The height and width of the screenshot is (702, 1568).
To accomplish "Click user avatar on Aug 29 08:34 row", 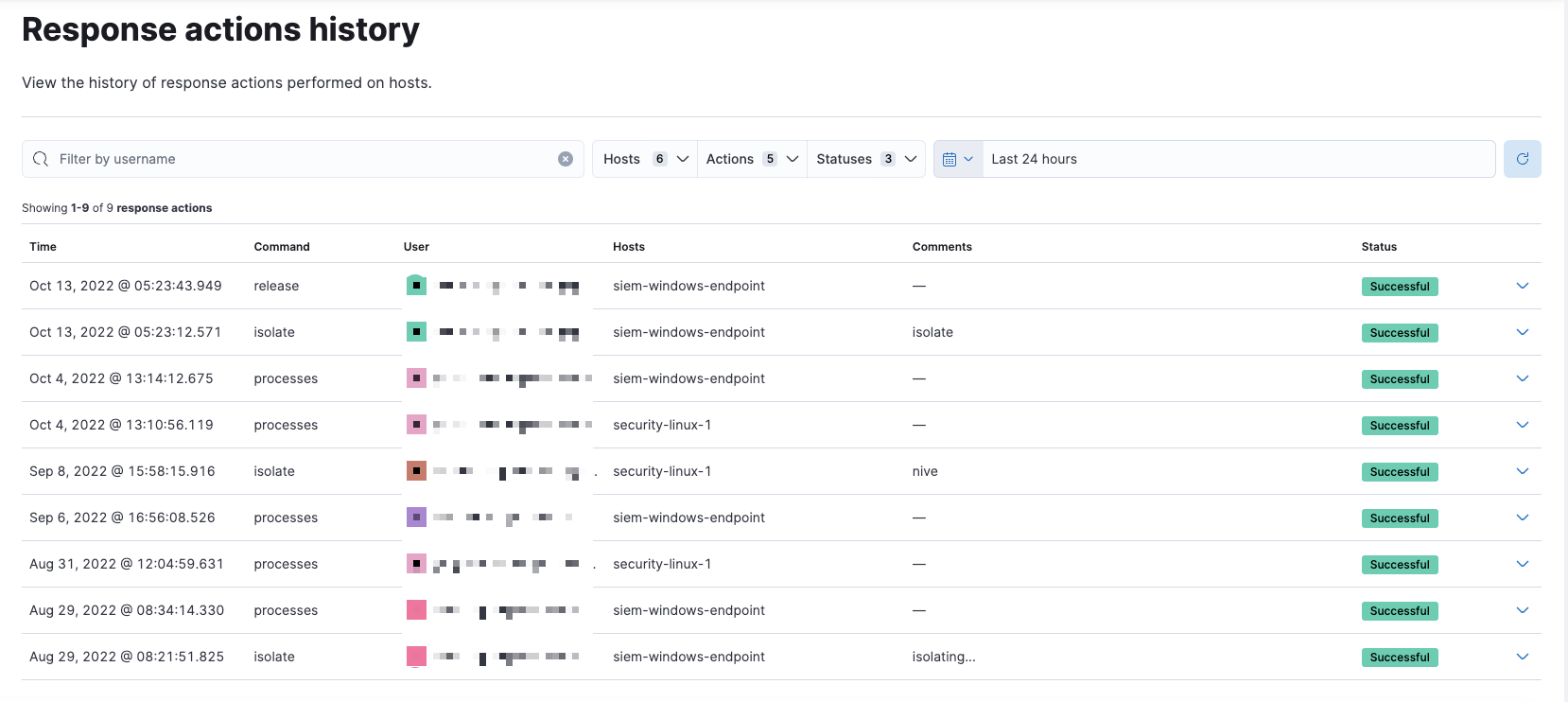I will click(416, 610).
